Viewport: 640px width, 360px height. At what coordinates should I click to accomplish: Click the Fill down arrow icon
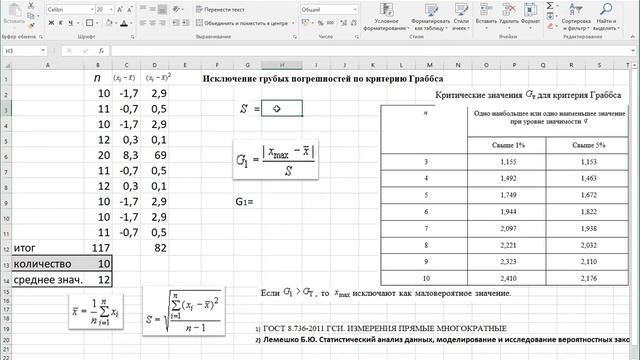coord(550,16)
